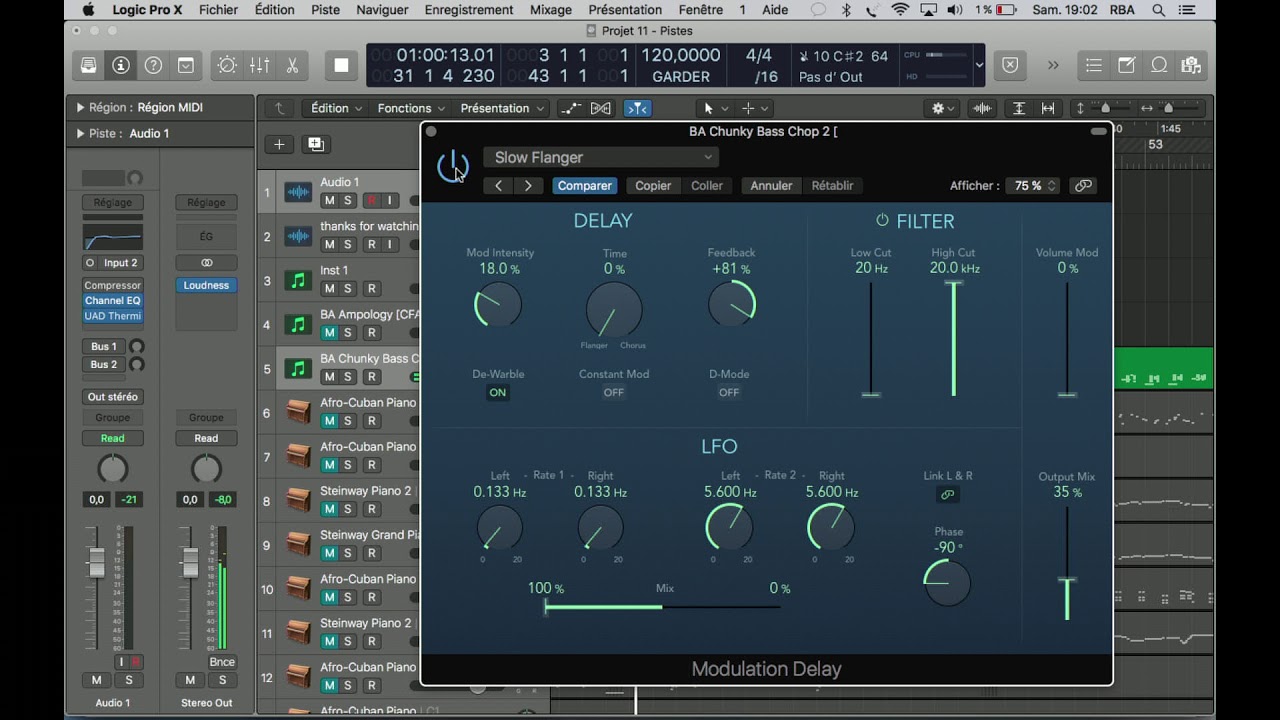Image resolution: width=1280 pixels, height=720 pixels.
Task: Click the Comparer button
Action: click(x=584, y=185)
